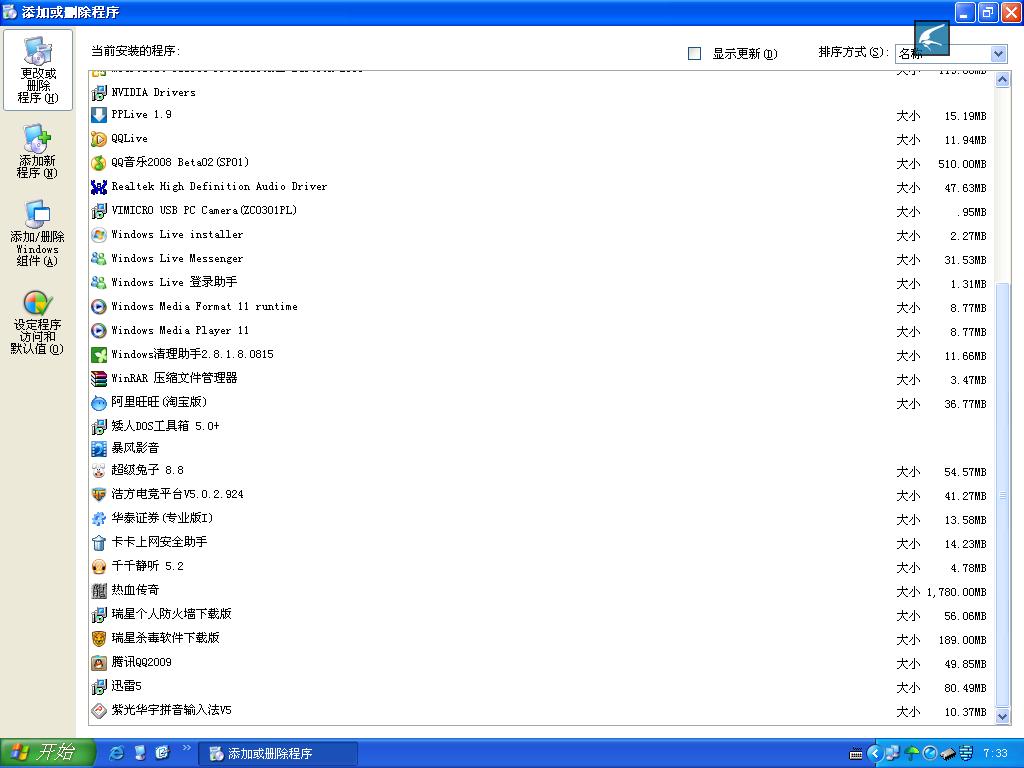Open Set Program Access and Defaults button
1024x768 pixels.
coord(37,323)
